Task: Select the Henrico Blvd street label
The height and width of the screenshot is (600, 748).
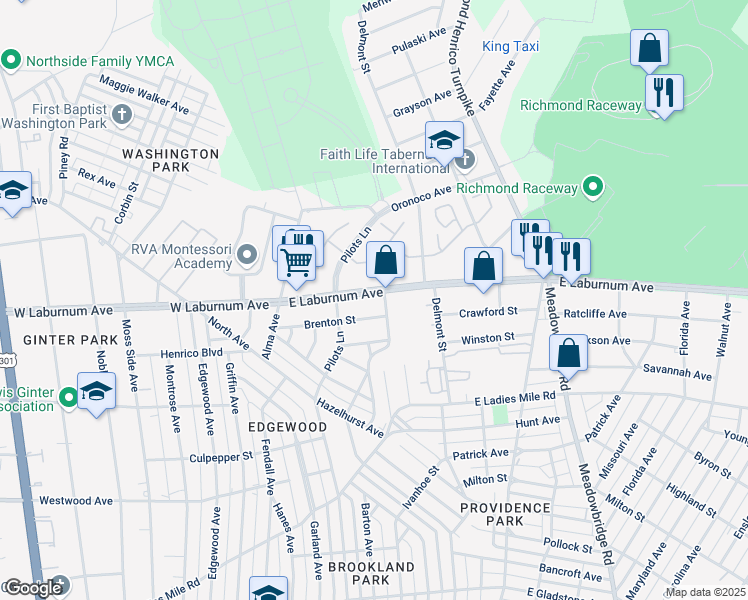Action: click(191, 353)
